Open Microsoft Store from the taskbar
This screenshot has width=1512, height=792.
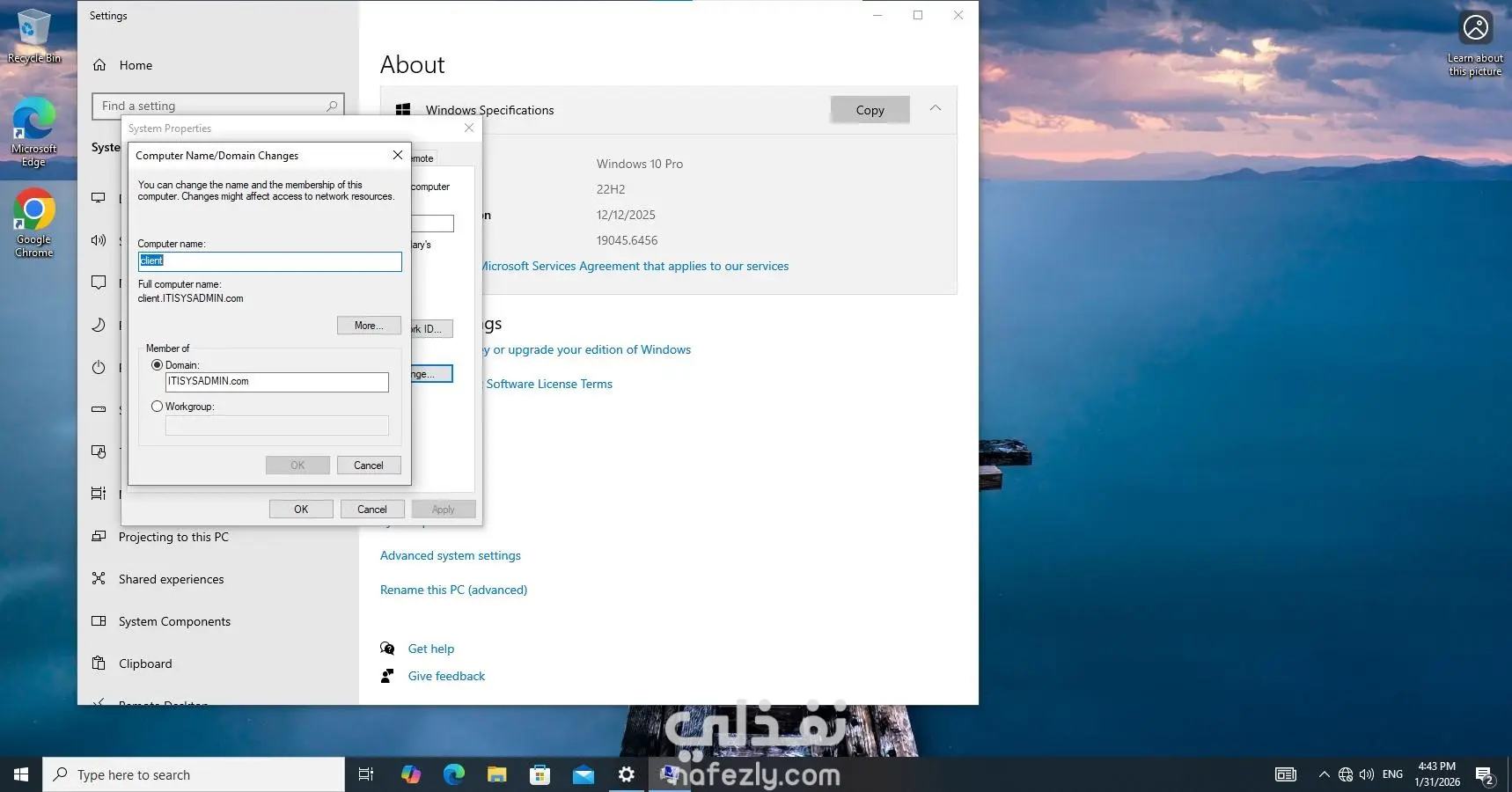coord(540,774)
